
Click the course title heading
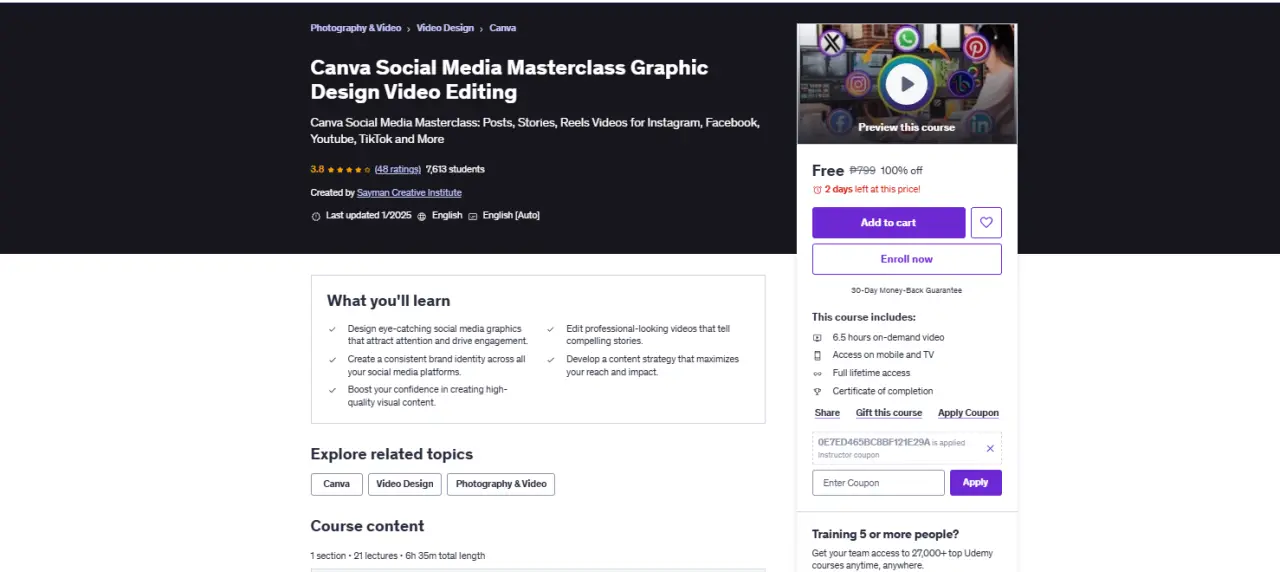point(509,79)
